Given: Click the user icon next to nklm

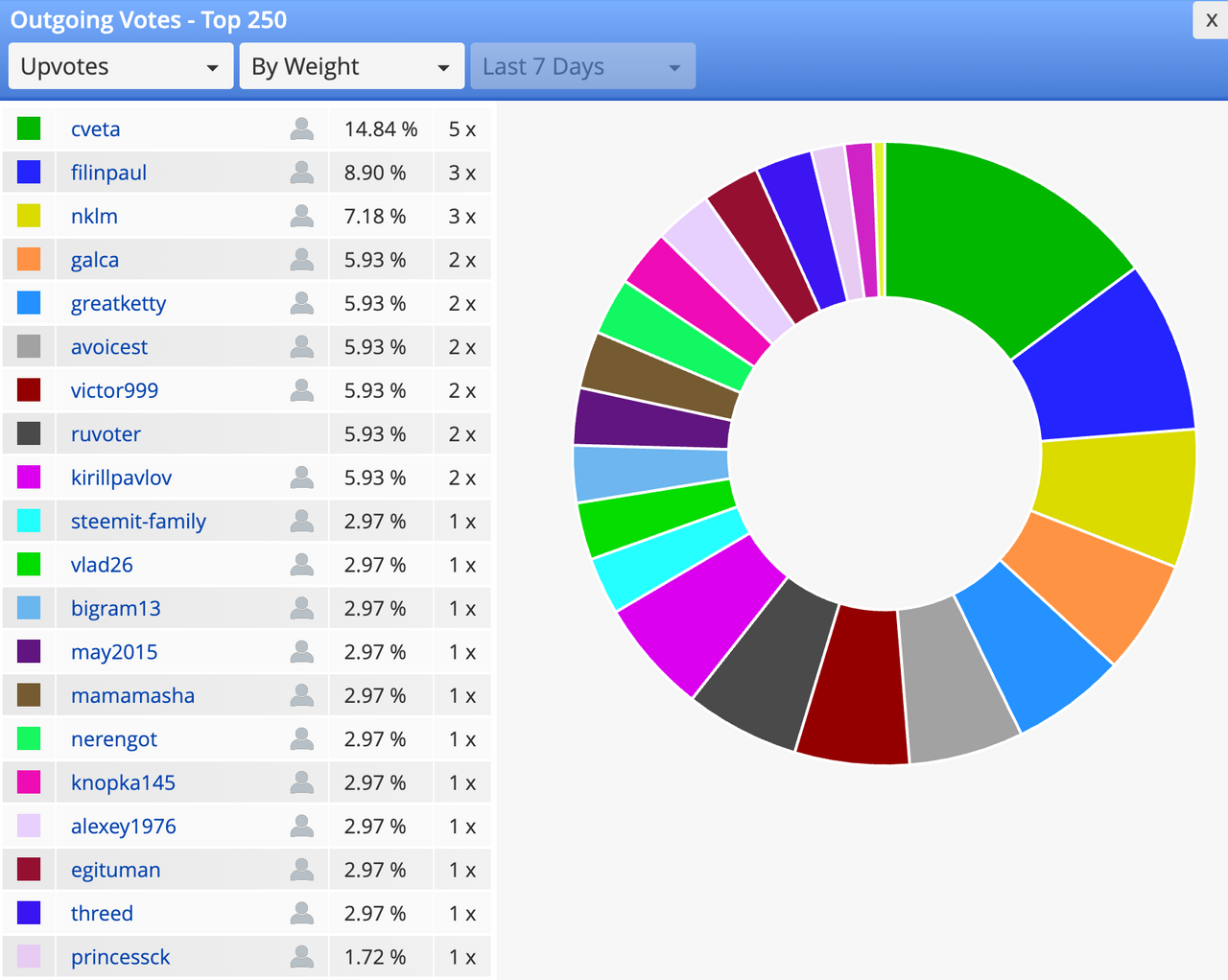Looking at the screenshot, I should [x=302, y=216].
